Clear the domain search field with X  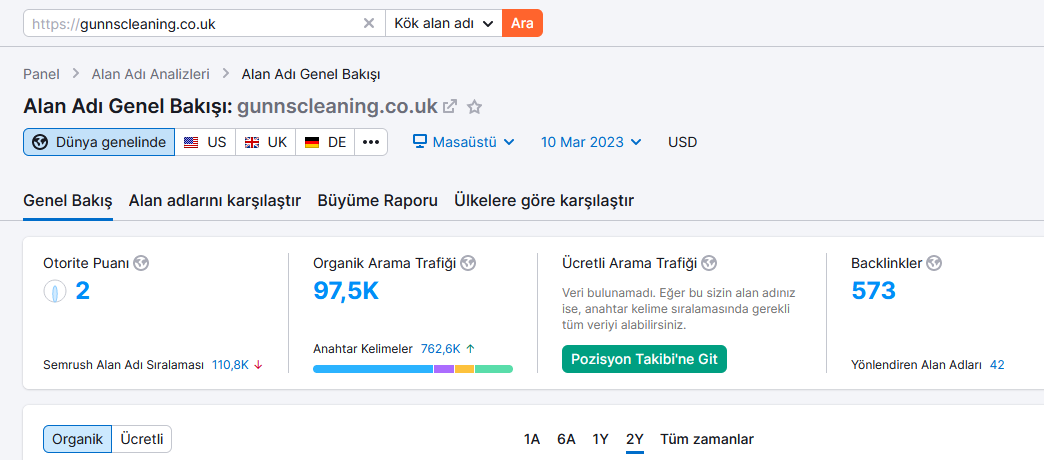[x=369, y=23]
